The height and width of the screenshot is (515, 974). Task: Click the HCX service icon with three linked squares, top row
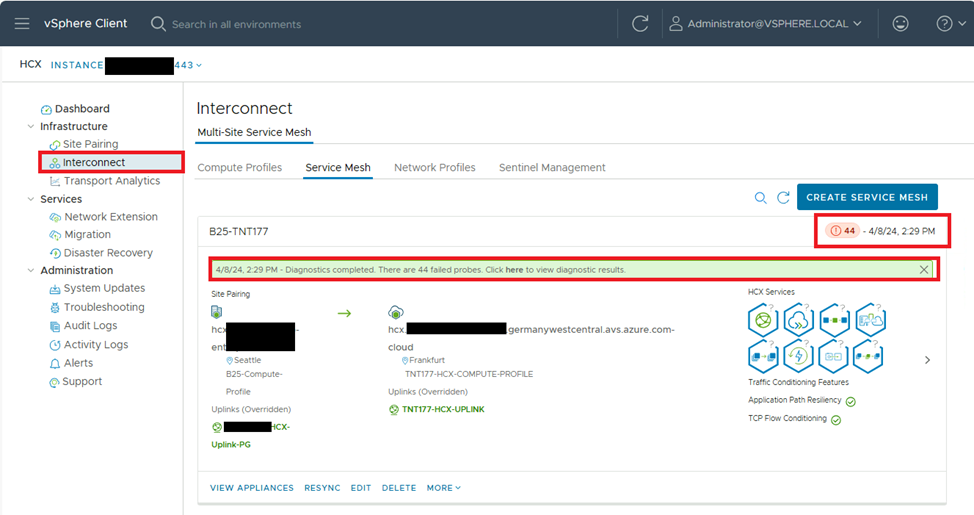(x=835, y=321)
